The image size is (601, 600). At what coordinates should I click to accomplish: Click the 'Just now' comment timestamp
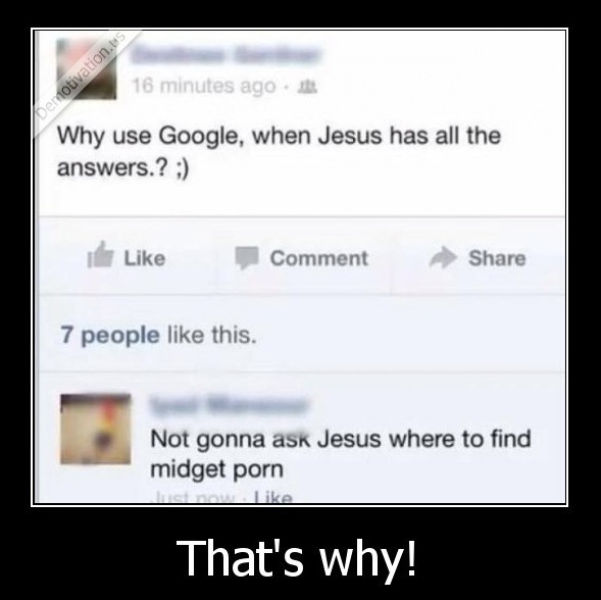tap(194, 498)
